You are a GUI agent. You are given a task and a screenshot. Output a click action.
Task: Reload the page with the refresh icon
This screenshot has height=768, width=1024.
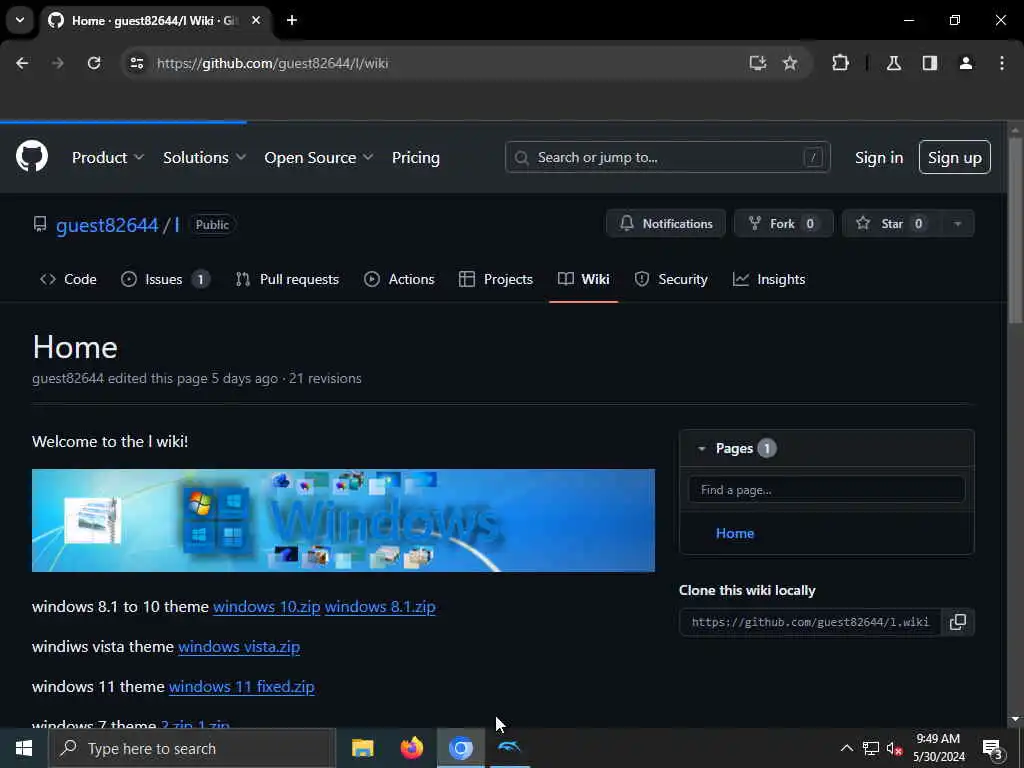click(94, 63)
